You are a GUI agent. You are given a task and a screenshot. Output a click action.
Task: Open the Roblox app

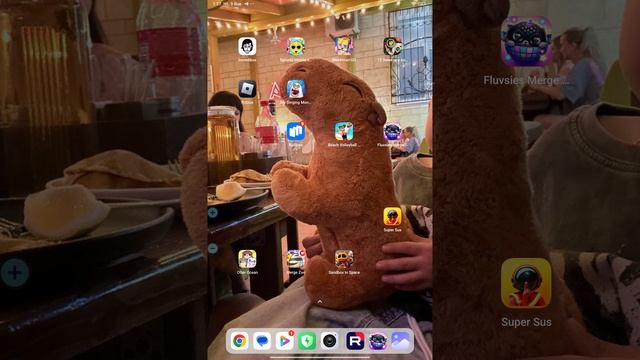247,89
